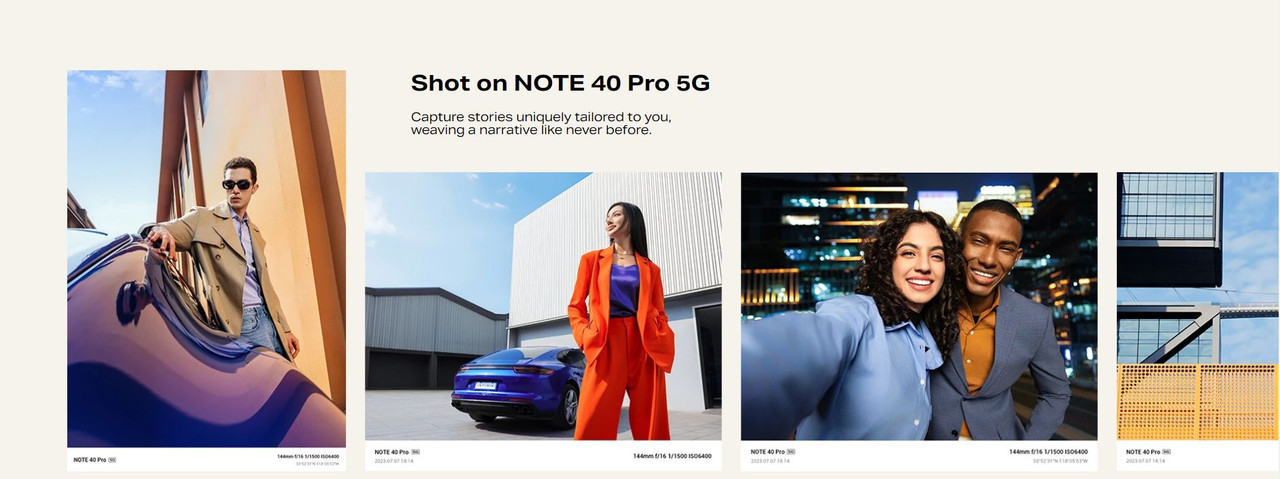This screenshot has width=1280, height=479.
Task: Click the 5G badge under orange suit photo
Action: [x=415, y=452]
